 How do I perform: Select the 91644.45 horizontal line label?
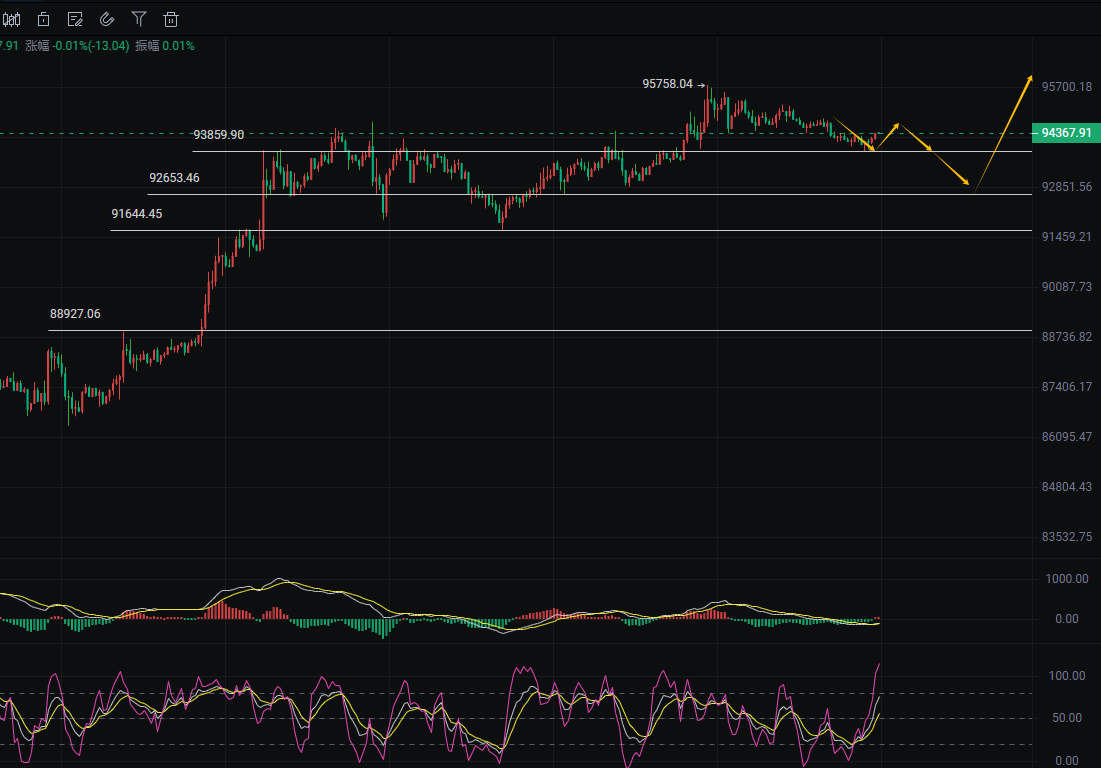click(137, 214)
